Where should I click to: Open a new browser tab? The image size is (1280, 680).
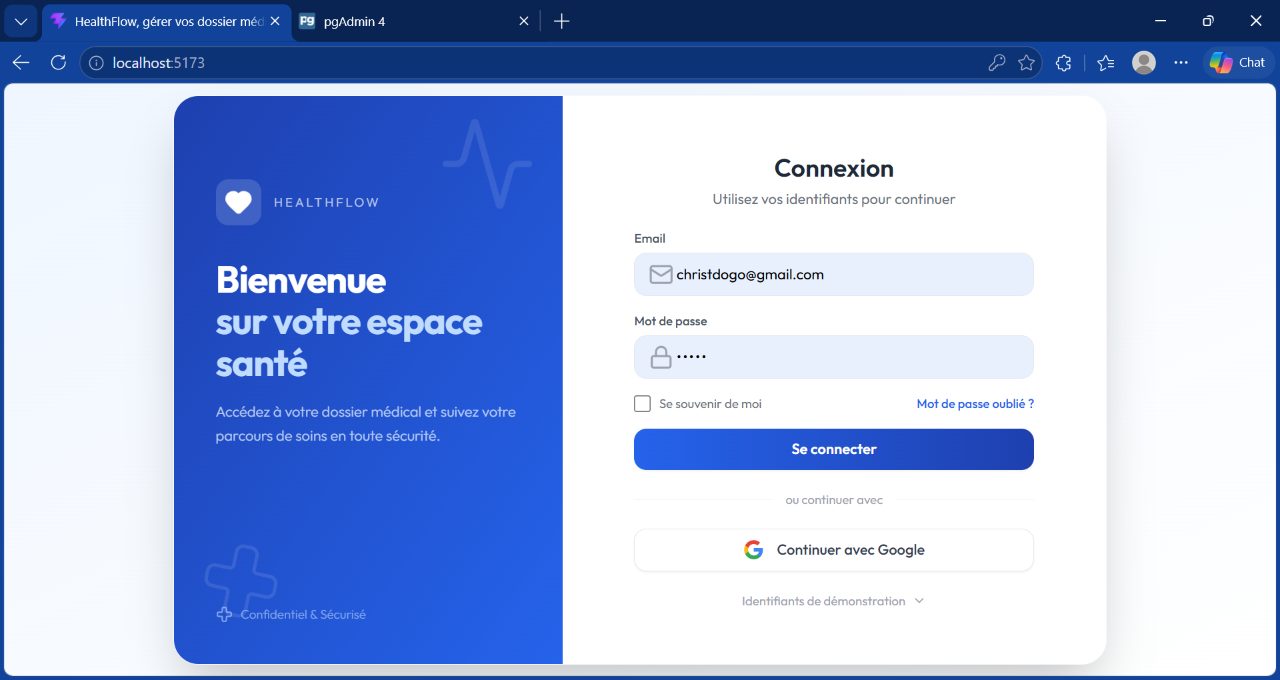point(561,21)
